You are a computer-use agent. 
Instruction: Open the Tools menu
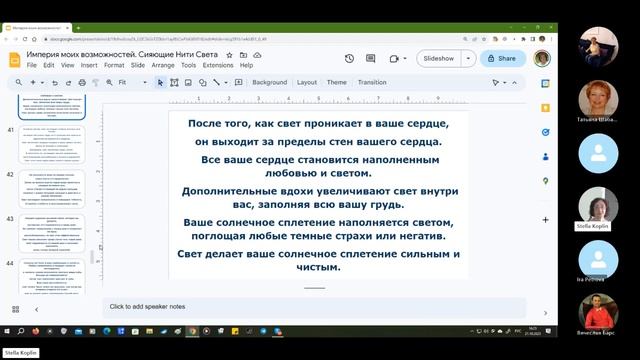point(189,65)
